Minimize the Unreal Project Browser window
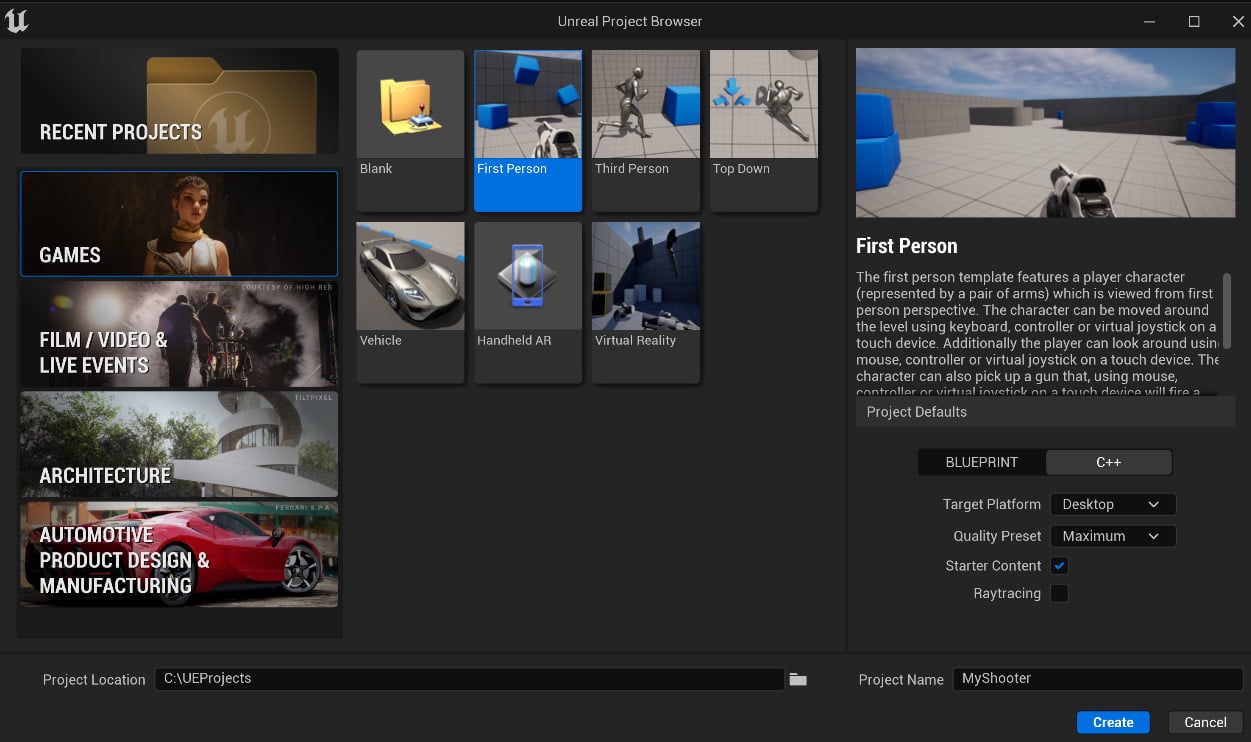The height and width of the screenshot is (742, 1251). pyautogui.click(x=1149, y=21)
